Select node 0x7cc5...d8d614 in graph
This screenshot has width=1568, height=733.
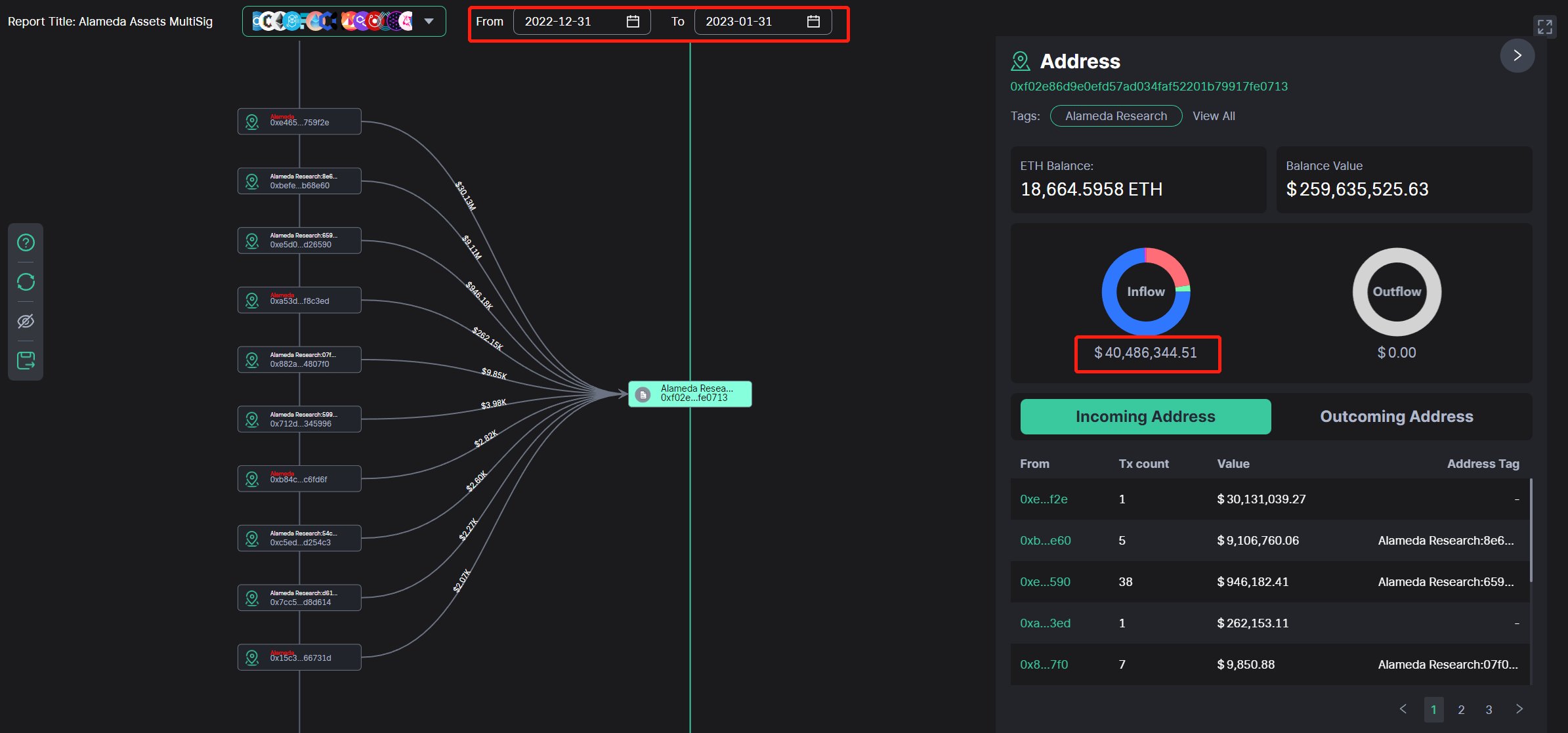(299, 598)
